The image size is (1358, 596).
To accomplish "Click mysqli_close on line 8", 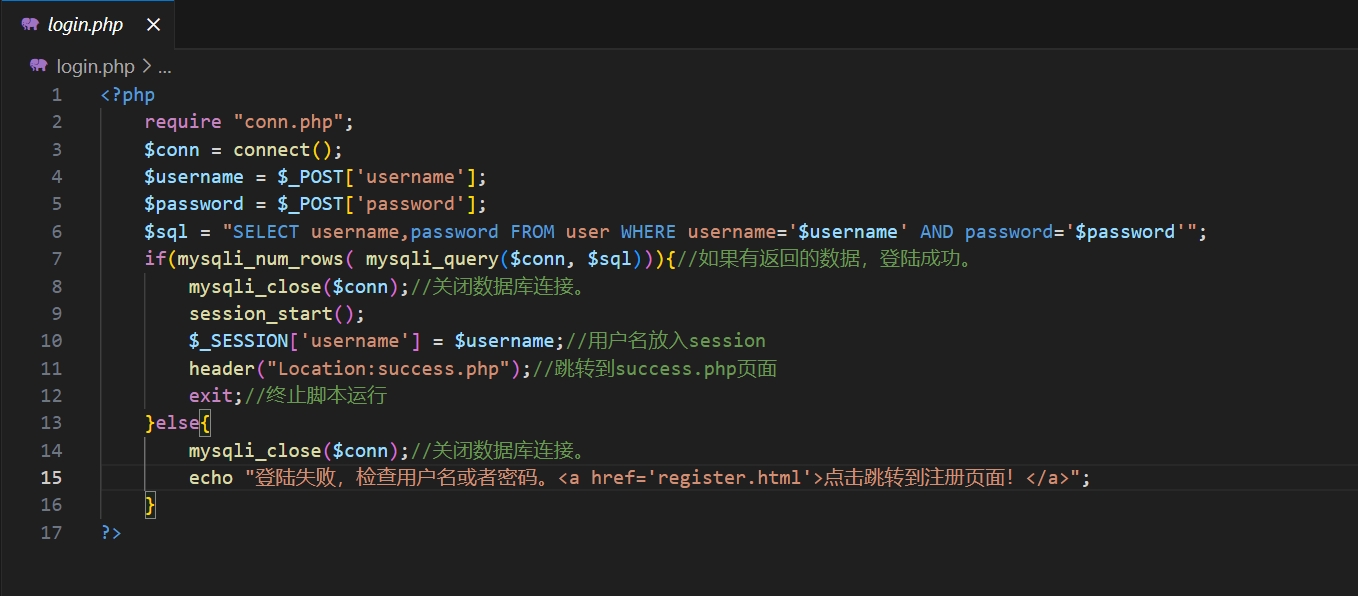I will 255,286.
